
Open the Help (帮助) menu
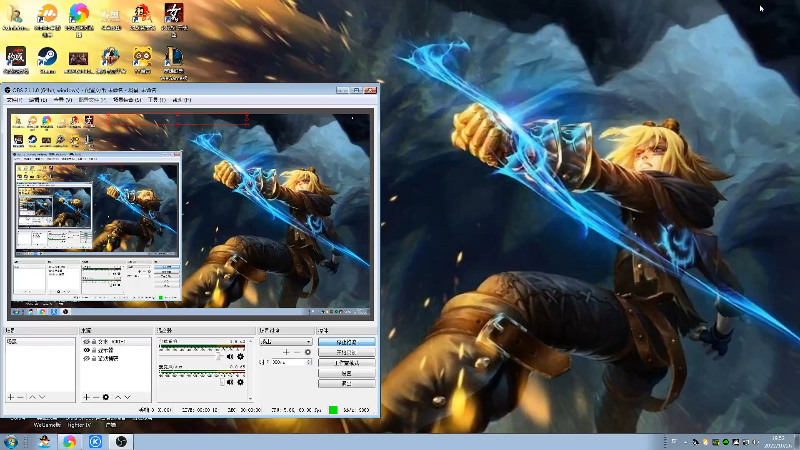[x=182, y=100]
